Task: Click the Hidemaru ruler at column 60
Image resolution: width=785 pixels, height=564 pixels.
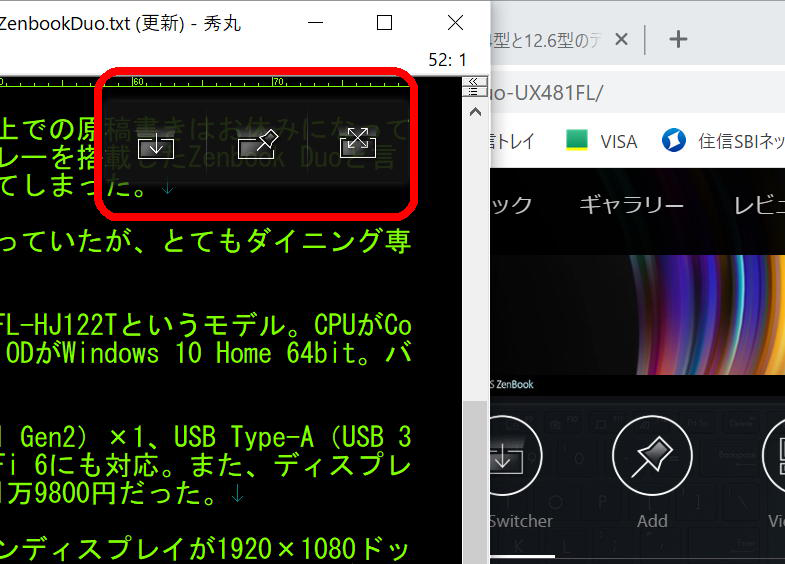Action: click(138, 82)
